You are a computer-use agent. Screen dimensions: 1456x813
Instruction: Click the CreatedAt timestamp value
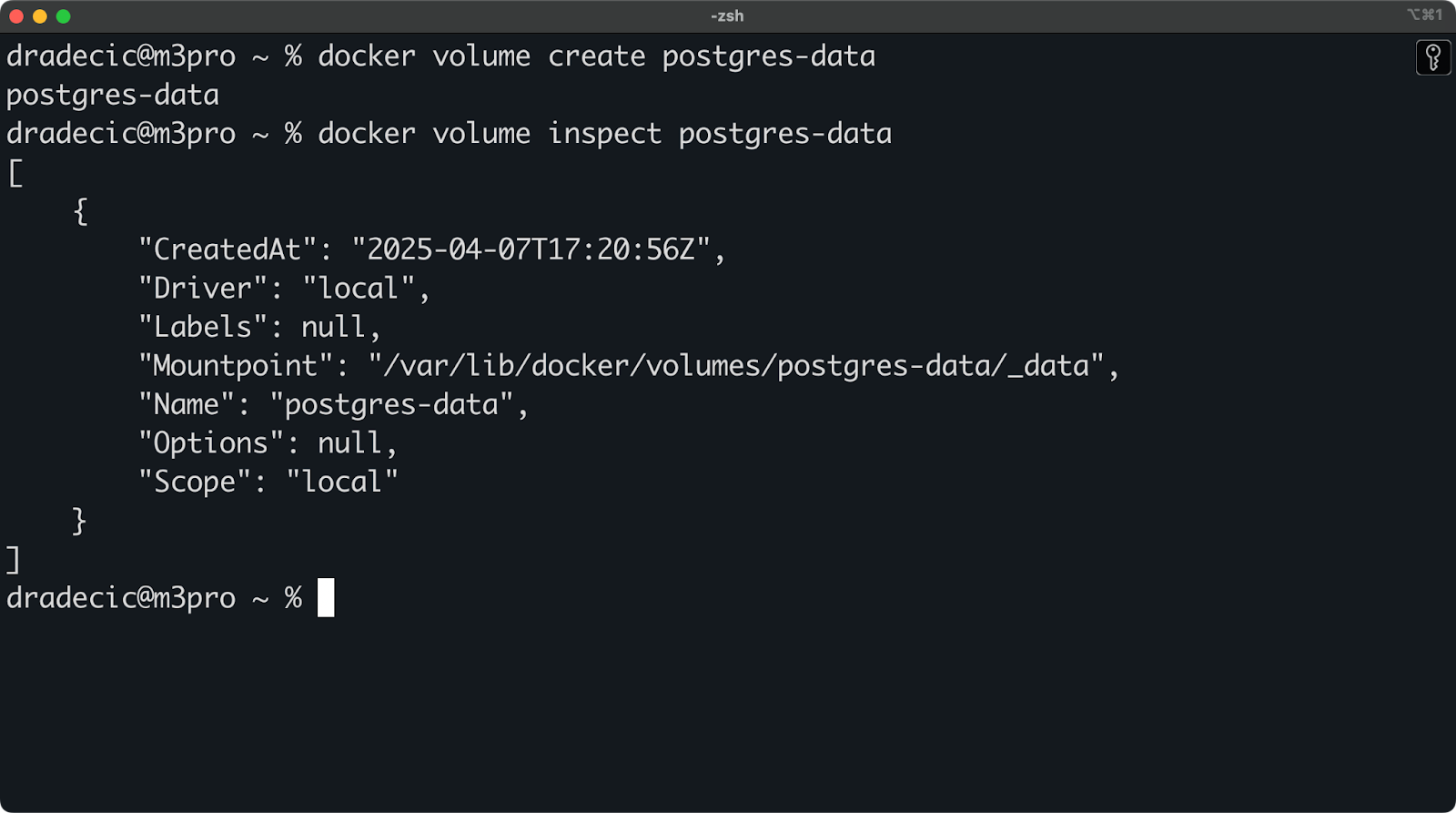(531, 249)
